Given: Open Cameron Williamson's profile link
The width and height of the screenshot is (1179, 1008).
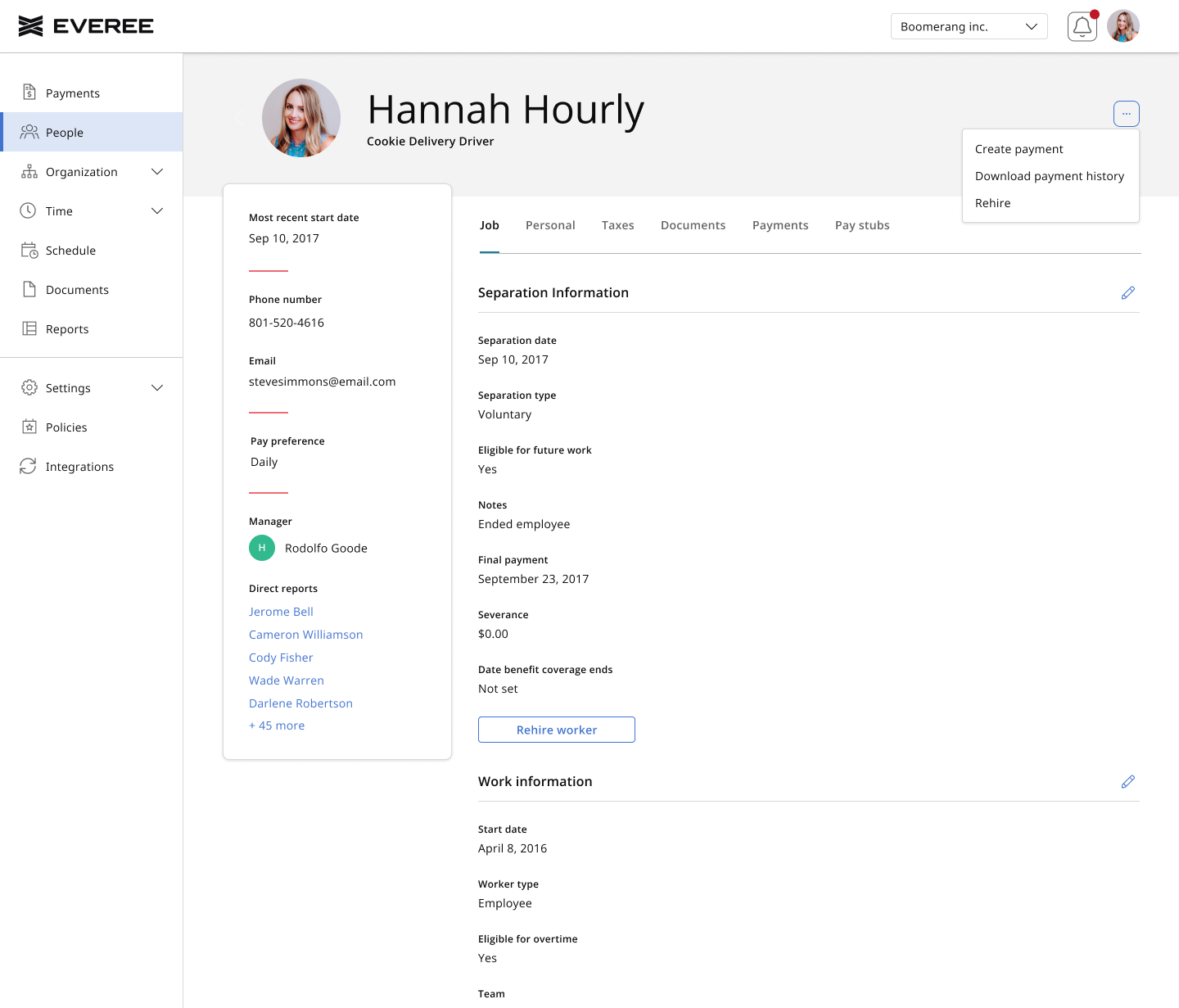Looking at the screenshot, I should pos(306,635).
